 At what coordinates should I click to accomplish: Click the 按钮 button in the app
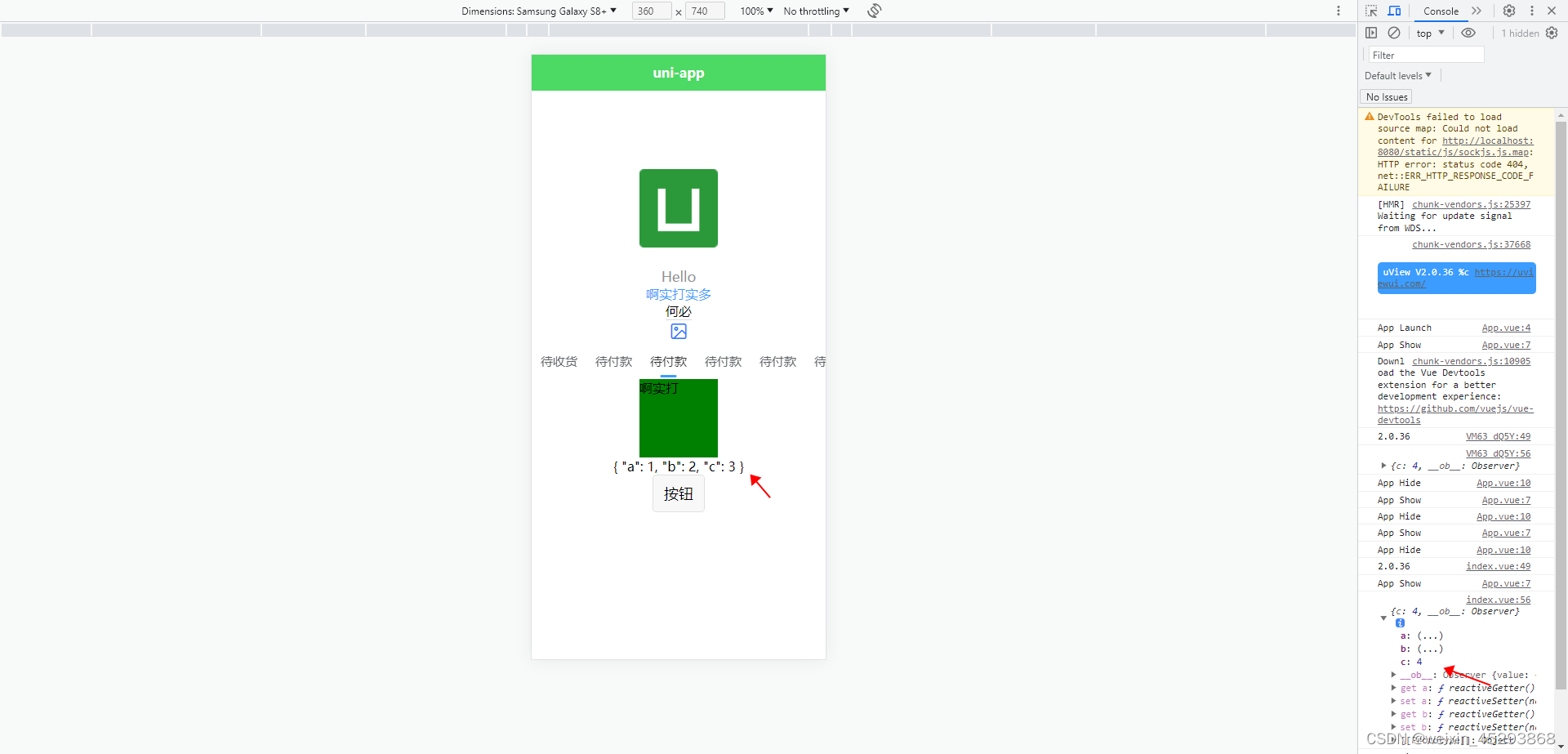pyautogui.click(x=678, y=493)
